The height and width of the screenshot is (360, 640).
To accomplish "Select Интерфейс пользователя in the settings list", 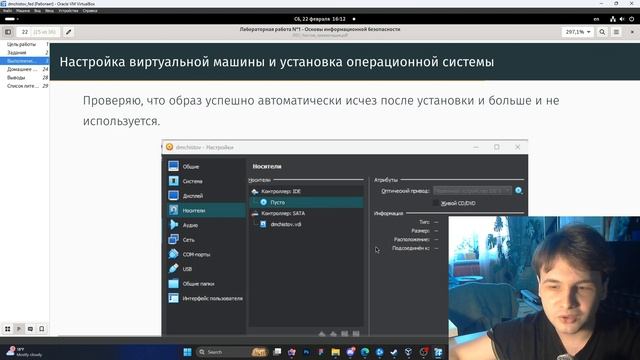I will coord(206,298).
